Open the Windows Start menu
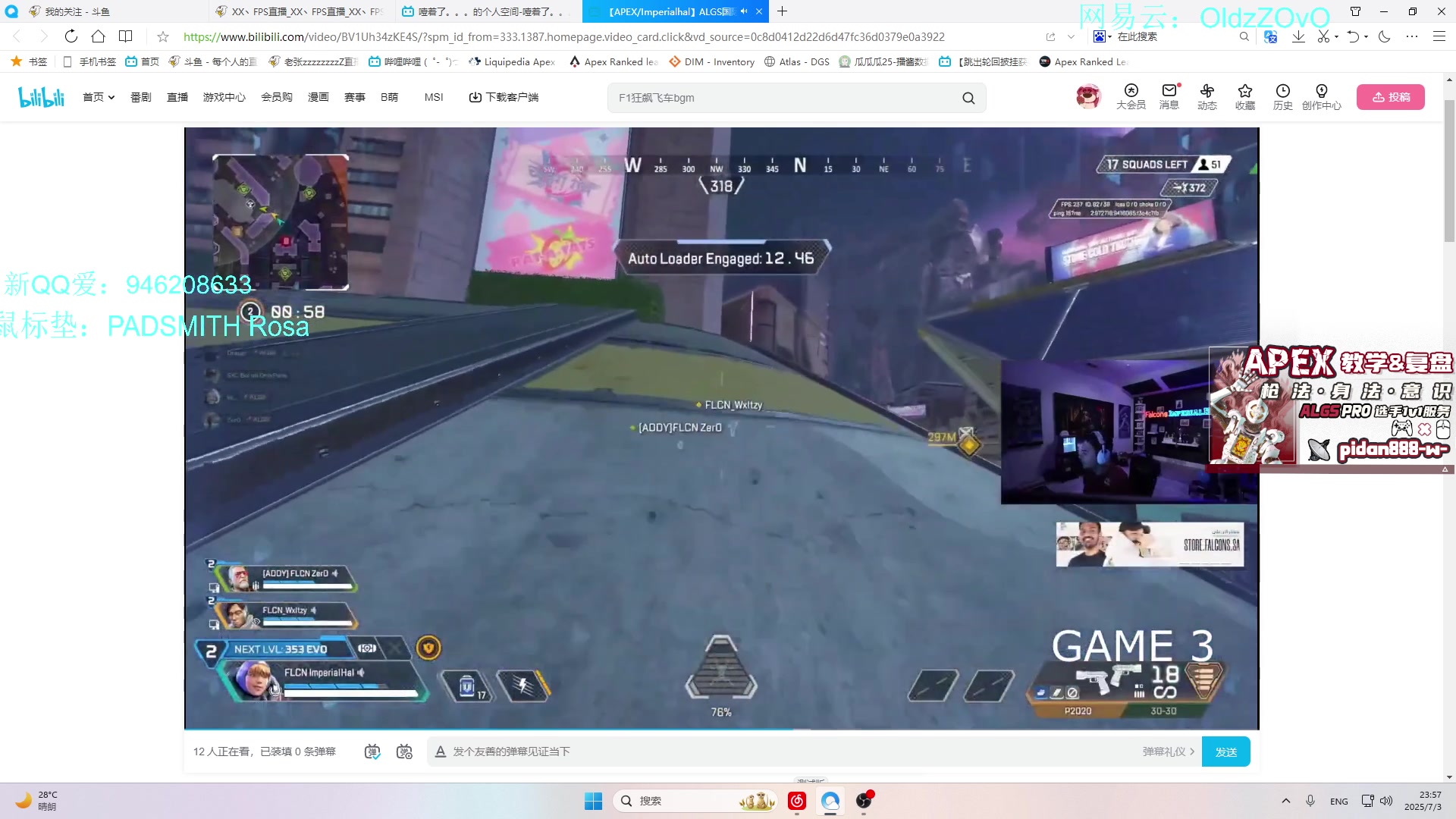This screenshot has width=1456, height=819. coord(593,801)
